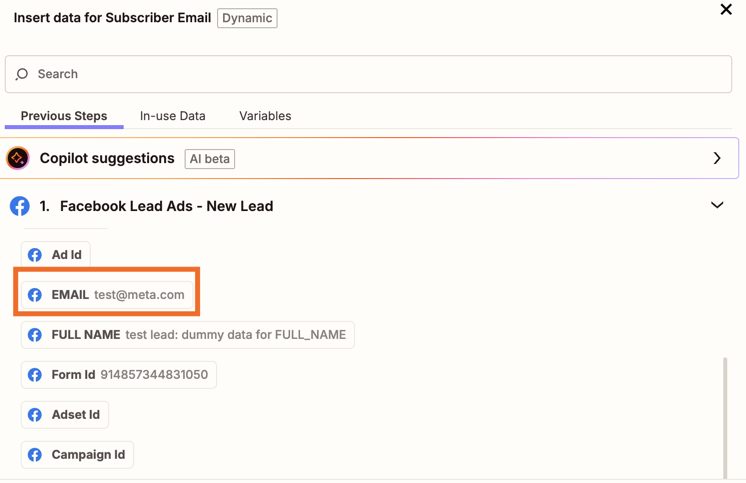
Task: Click the Facebook icon beside Adset Id
Action: point(35,415)
